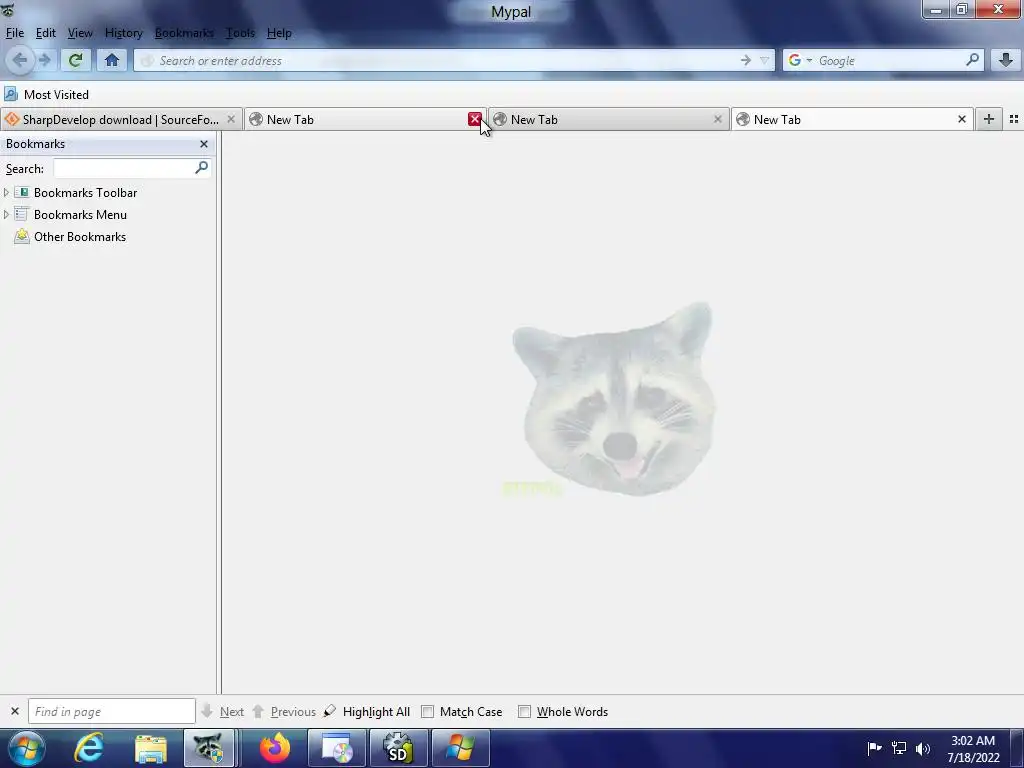Show the all tabs list button
The width and height of the screenshot is (1024, 768).
click(1014, 119)
